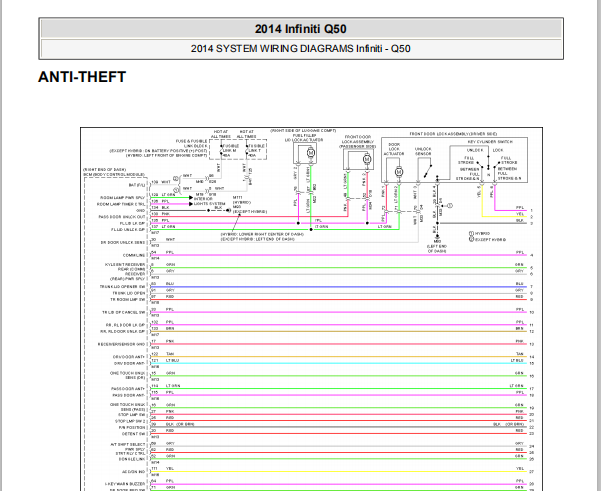The width and height of the screenshot is (601, 491).
Task: Click the blue TRUNK LID OPENER SW wire
Action: [339, 287]
